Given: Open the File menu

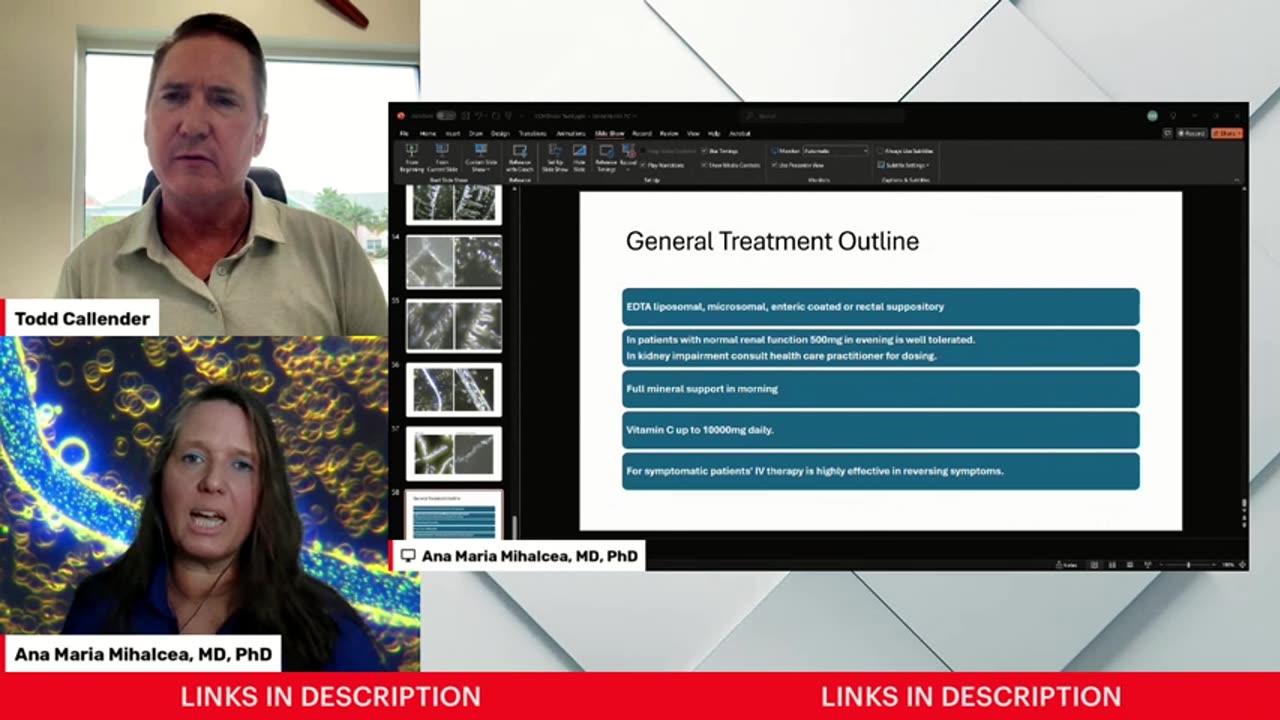Looking at the screenshot, I should click(404, 133).
